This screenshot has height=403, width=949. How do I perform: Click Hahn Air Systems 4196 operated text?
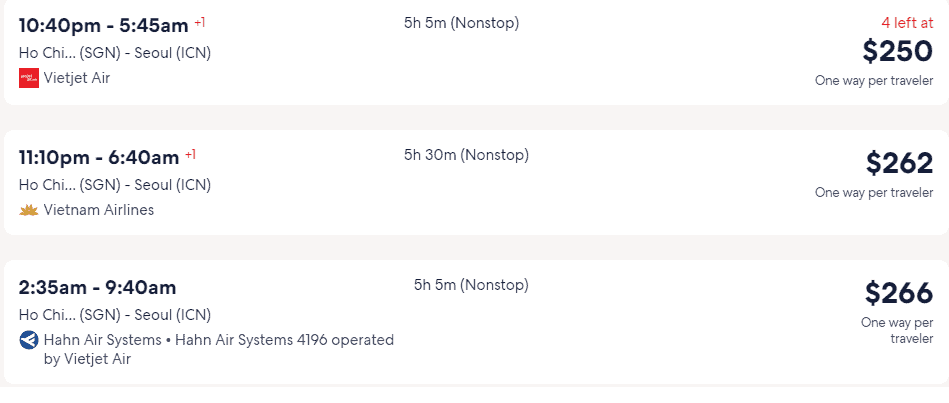click(284, 340)
